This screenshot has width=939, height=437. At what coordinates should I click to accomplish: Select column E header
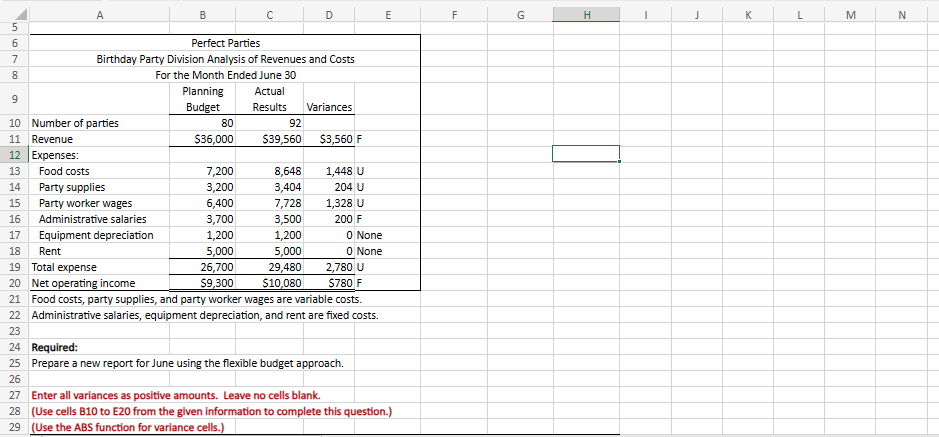387,14
